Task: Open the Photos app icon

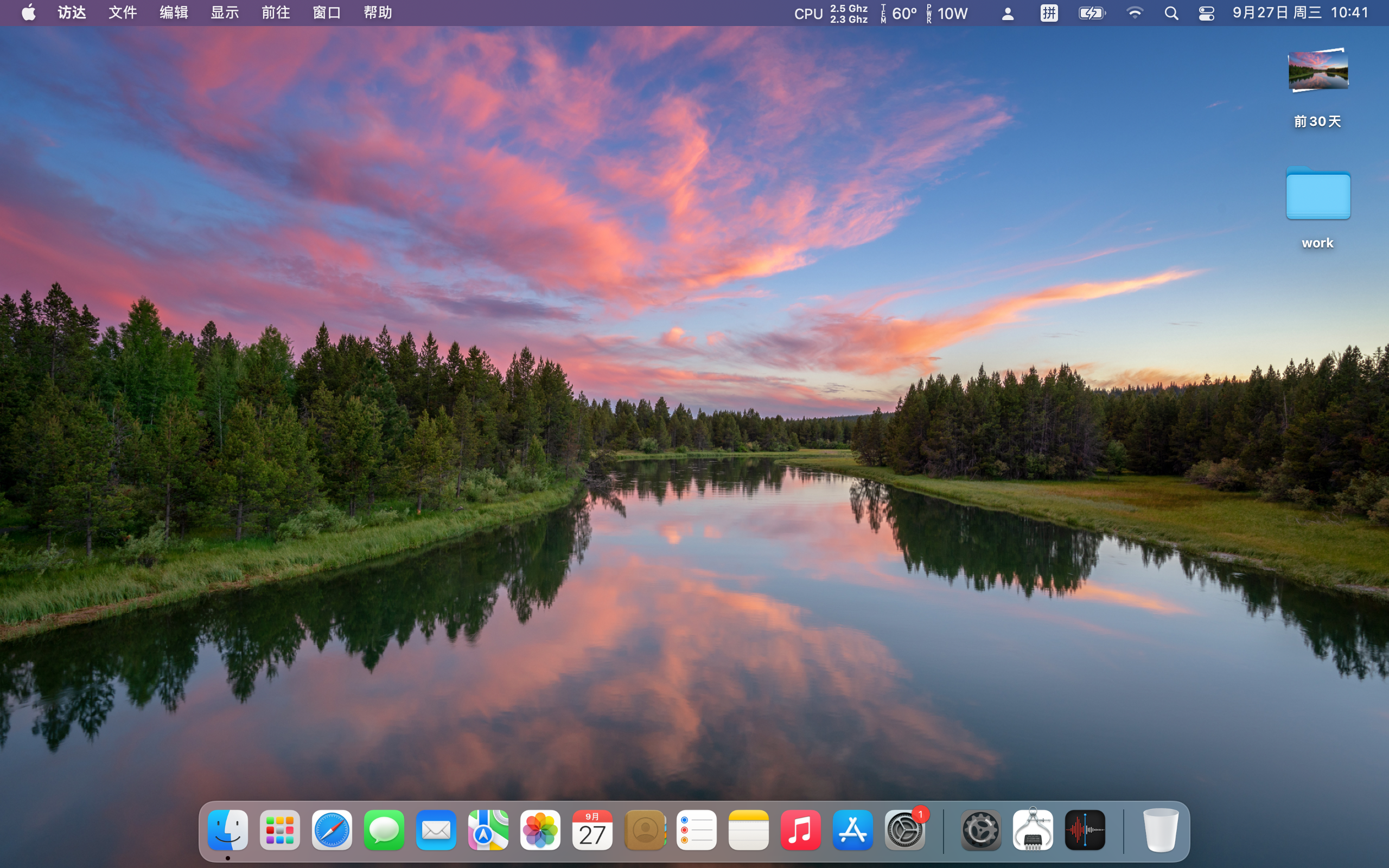Action: (540, 830)
